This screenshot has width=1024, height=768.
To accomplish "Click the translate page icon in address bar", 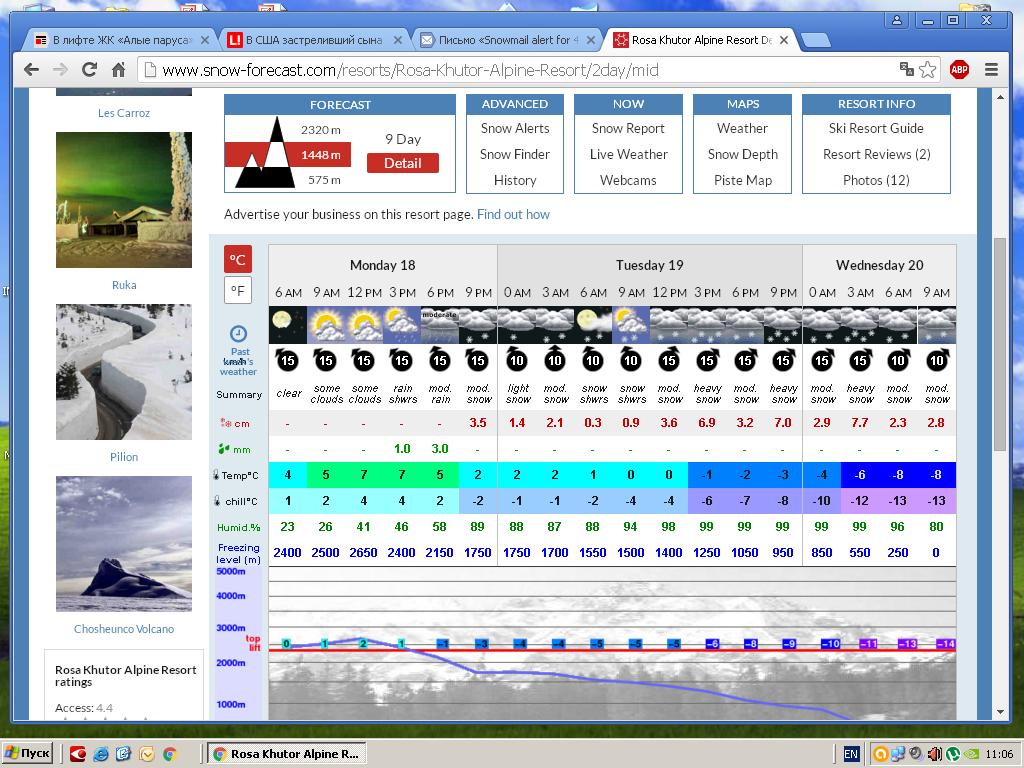I will 906,69.
